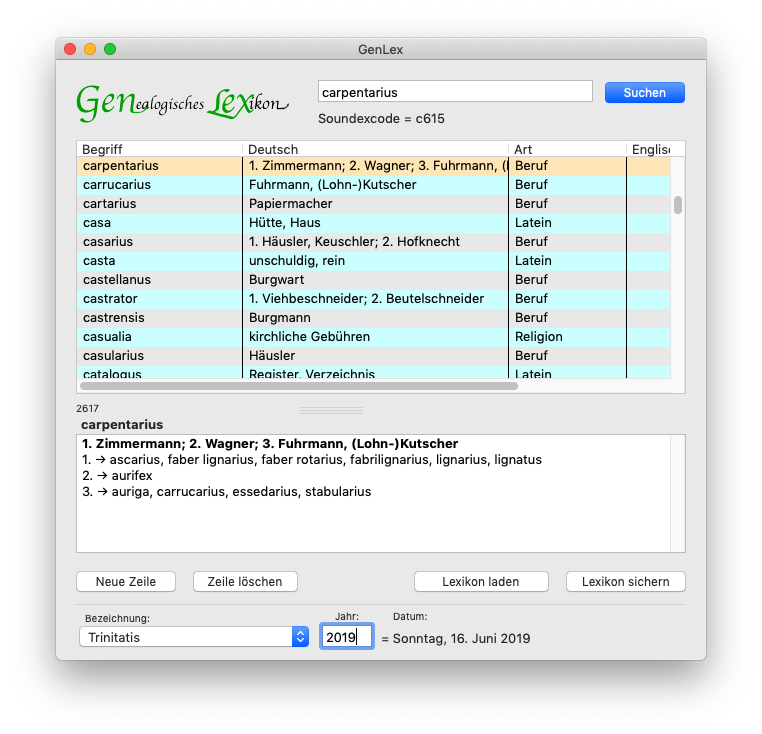Click the vertical table scrollbar thumb
Screen dimensions: 762x734
point(677,205)
